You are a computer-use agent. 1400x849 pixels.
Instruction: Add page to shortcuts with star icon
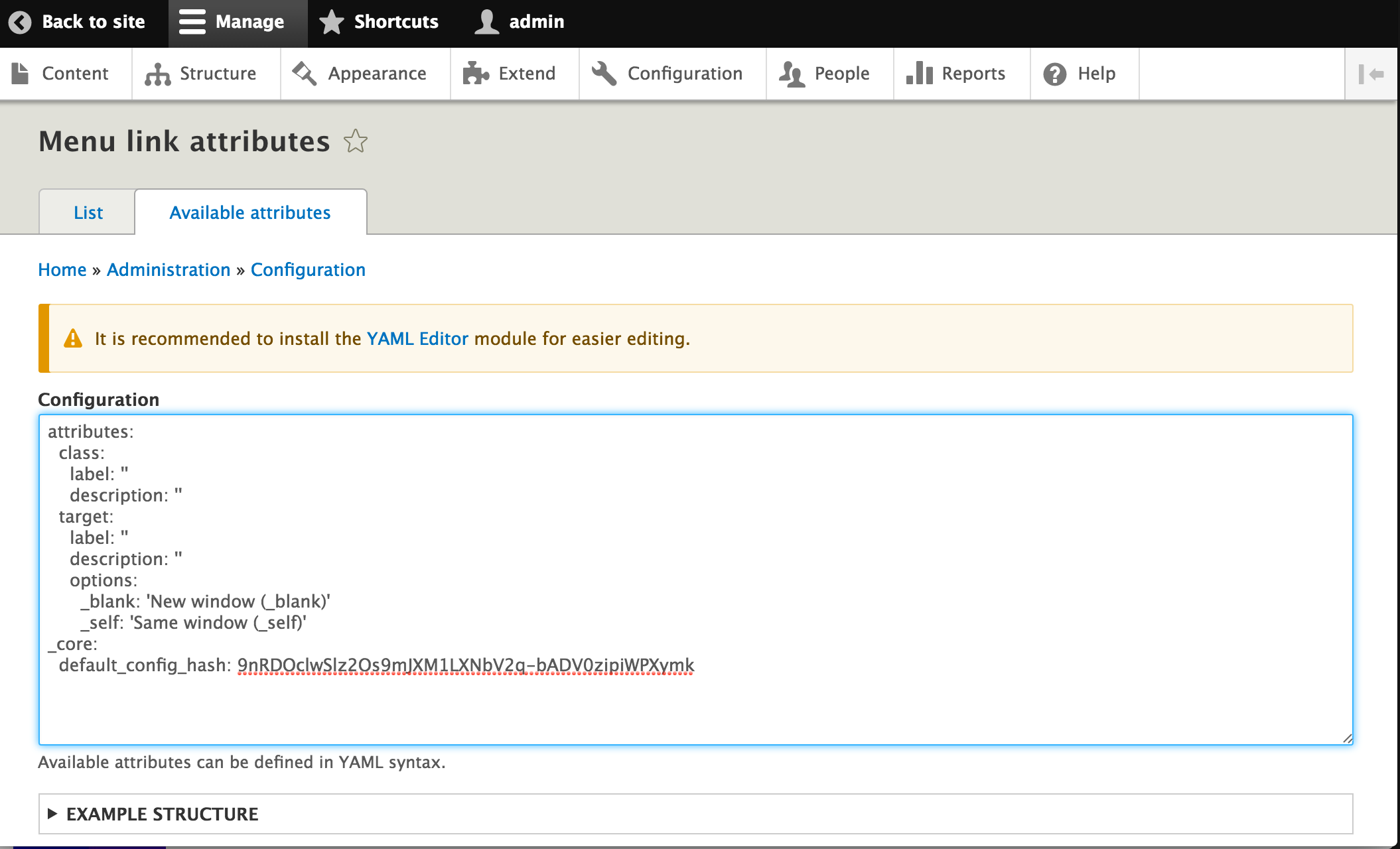click(x=356, y=141)
